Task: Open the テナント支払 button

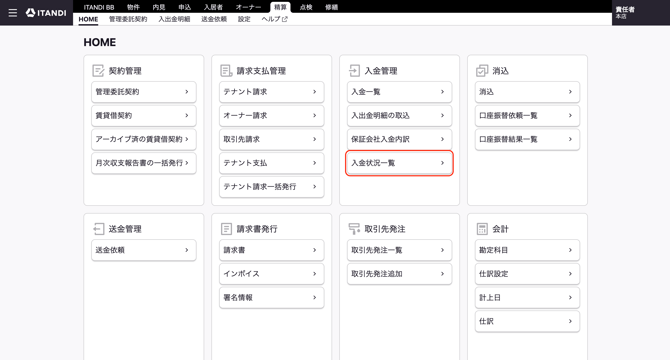Action: pyautogui.click(x=272, y=163)
